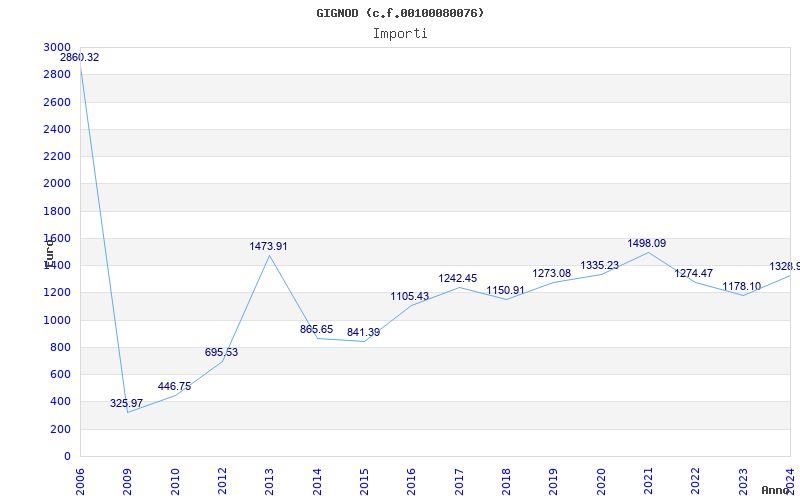Click the 2019 x-axis year label
The width and height of the screenshot is (800, 500).
[x=554, y=482]
